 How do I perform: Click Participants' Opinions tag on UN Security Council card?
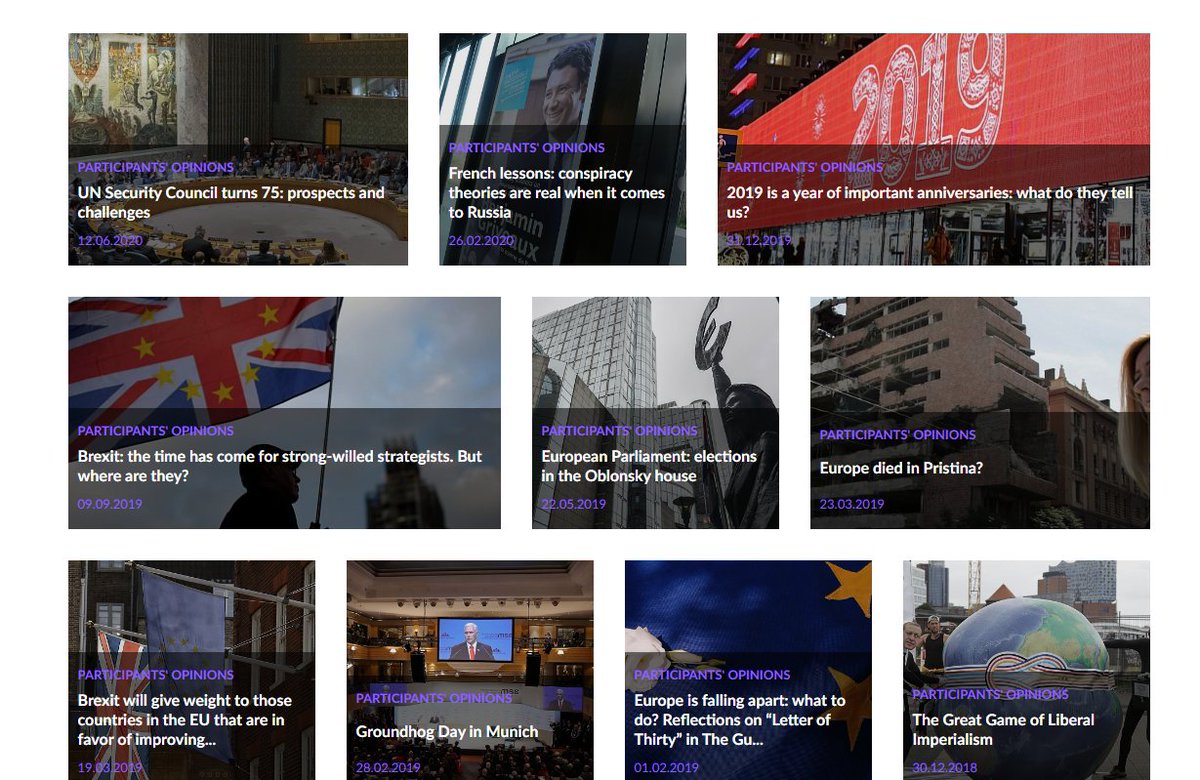pyautogui.click(x=156, y=167)
